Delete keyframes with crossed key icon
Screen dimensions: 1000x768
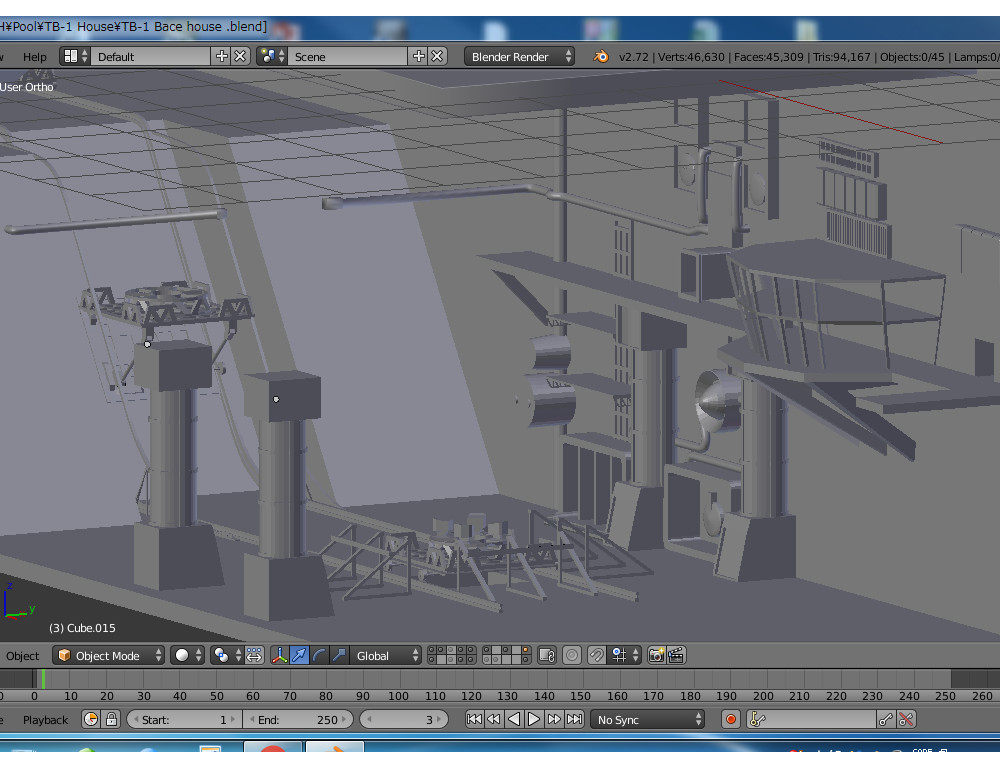coord(906,719)
